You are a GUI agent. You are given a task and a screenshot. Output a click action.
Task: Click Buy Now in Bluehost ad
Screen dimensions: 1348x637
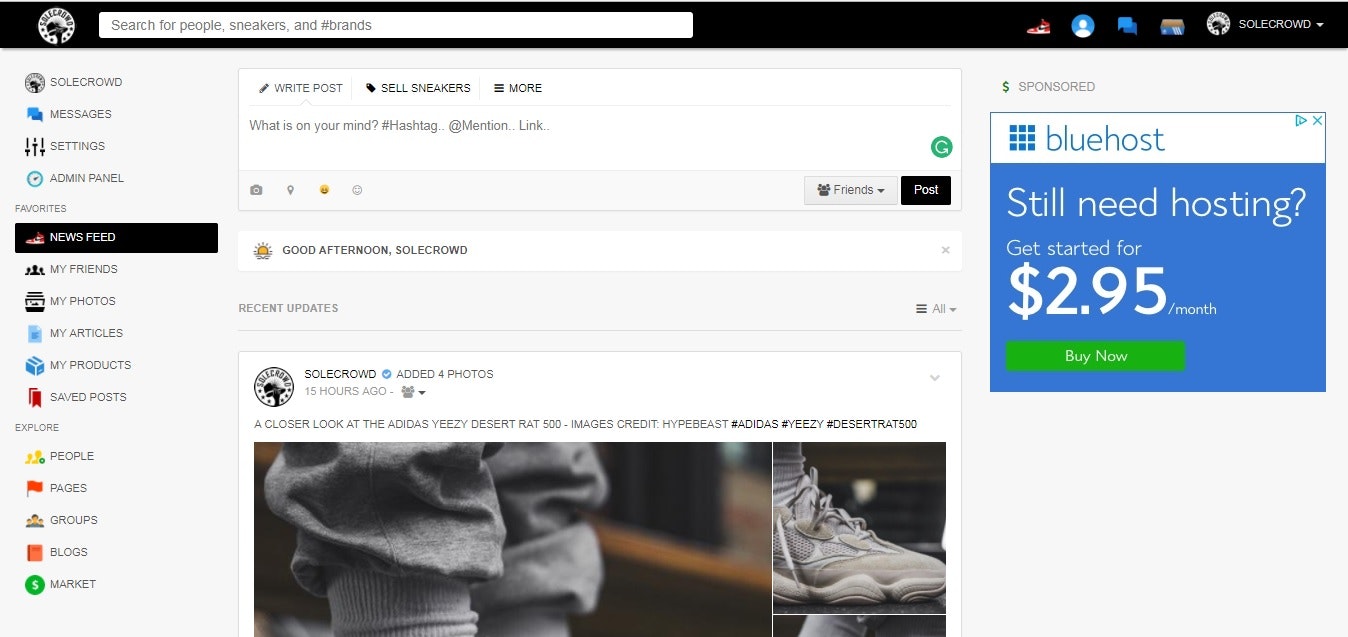(x=1095, y=356)
